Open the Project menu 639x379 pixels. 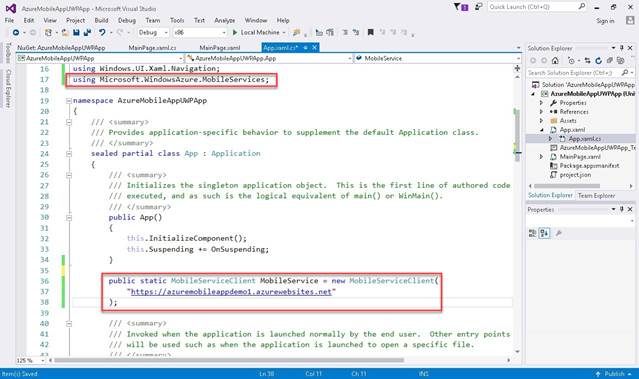tap(75, 20)
